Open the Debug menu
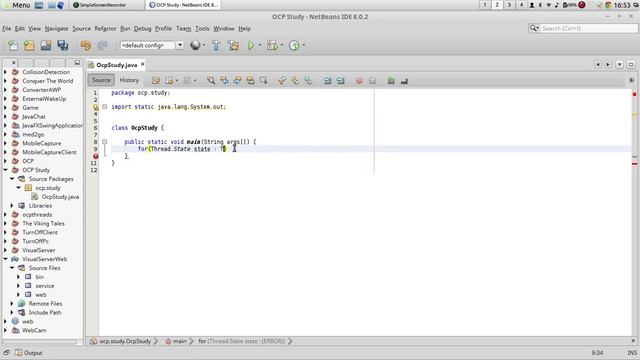The width and height of the screenshot is (640, 360). (142, 29)
